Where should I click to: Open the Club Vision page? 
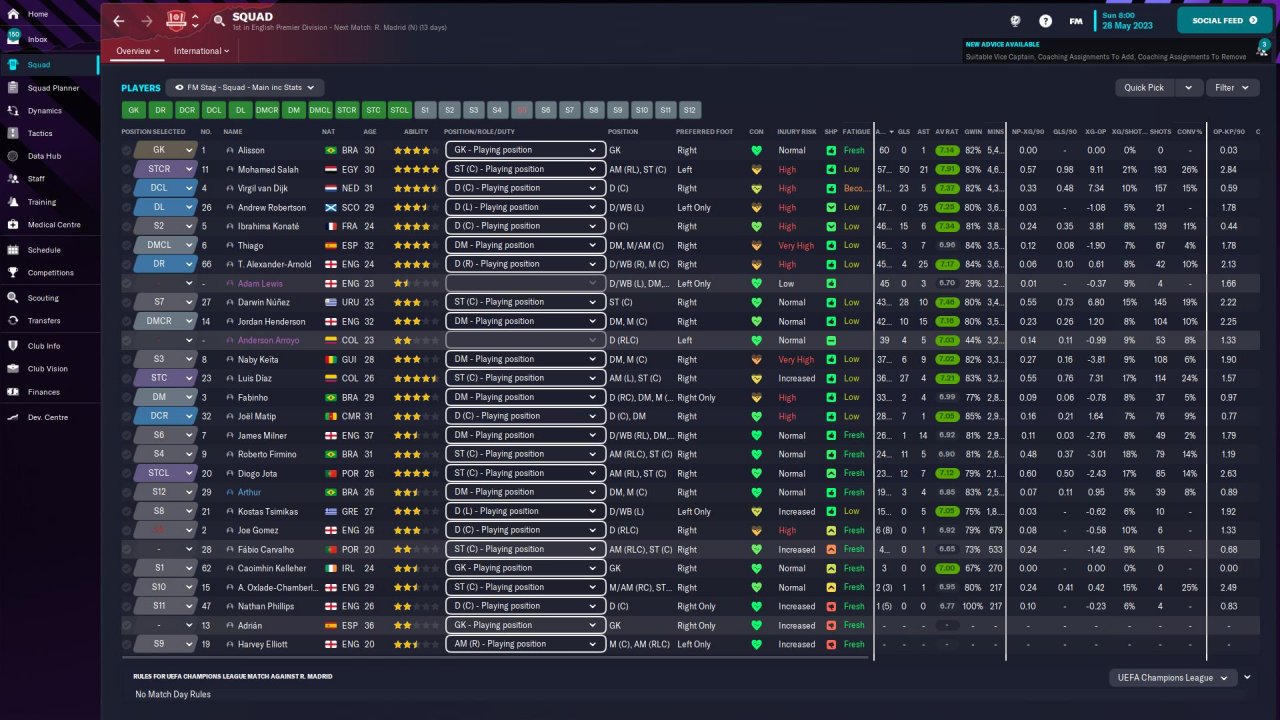pos(48,369)
